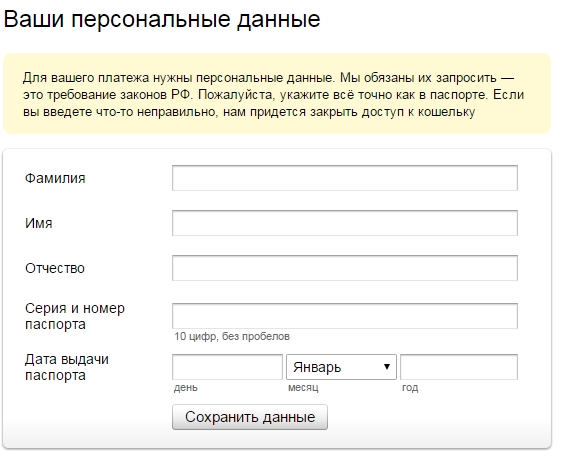Click the Имя label text
576x462 pixels.
point(39,223)
